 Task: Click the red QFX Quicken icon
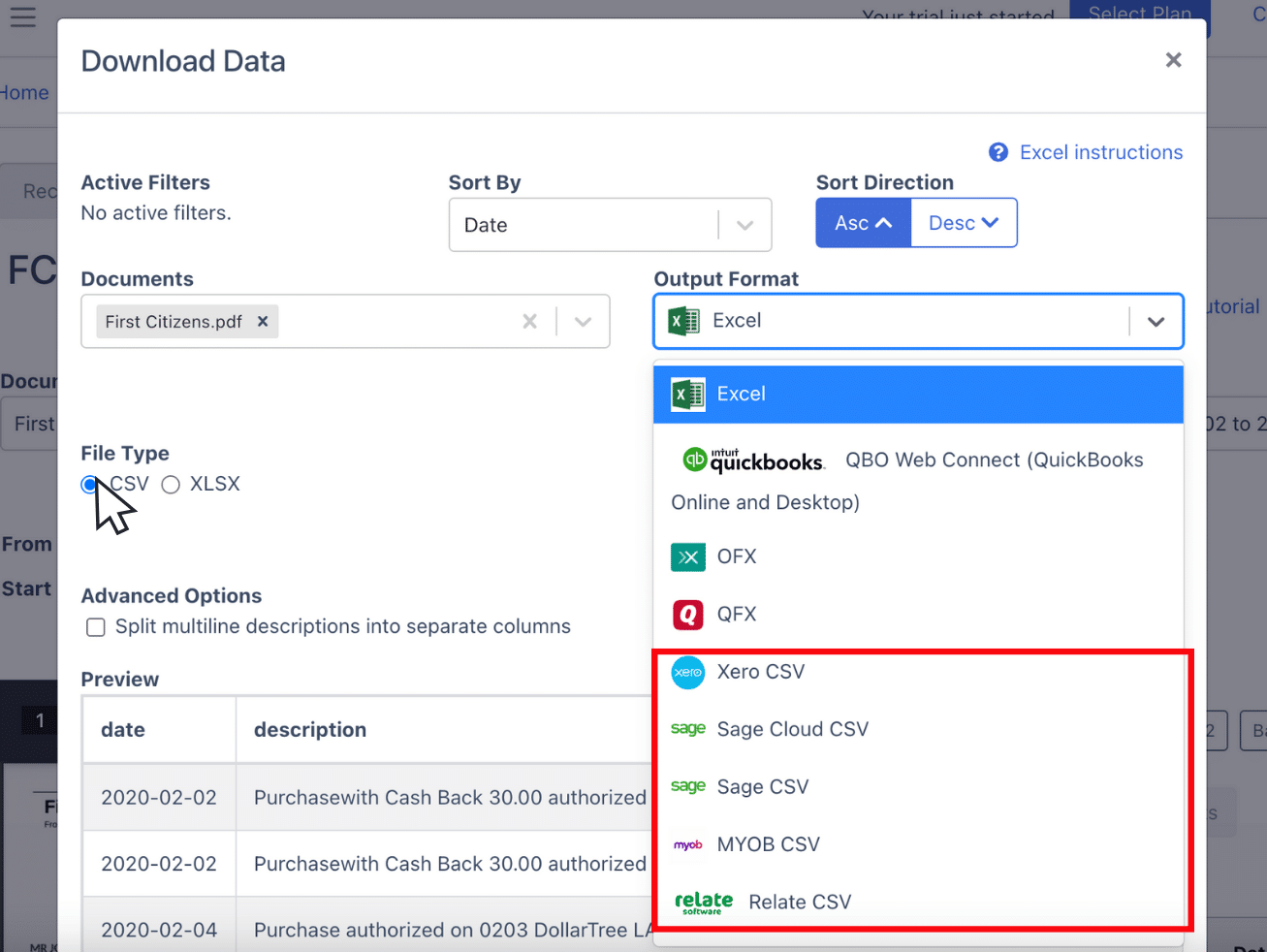688,614
